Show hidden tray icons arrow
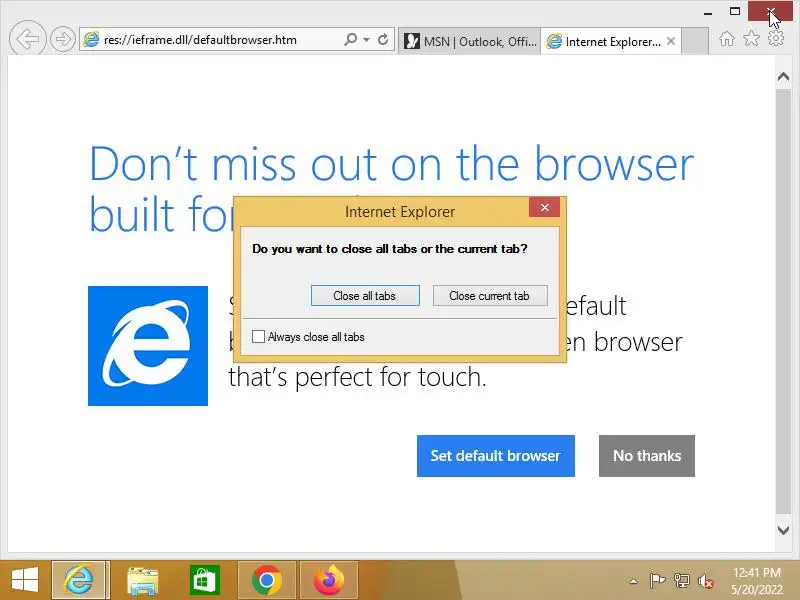The image size is (800, 600). (633, 581)
